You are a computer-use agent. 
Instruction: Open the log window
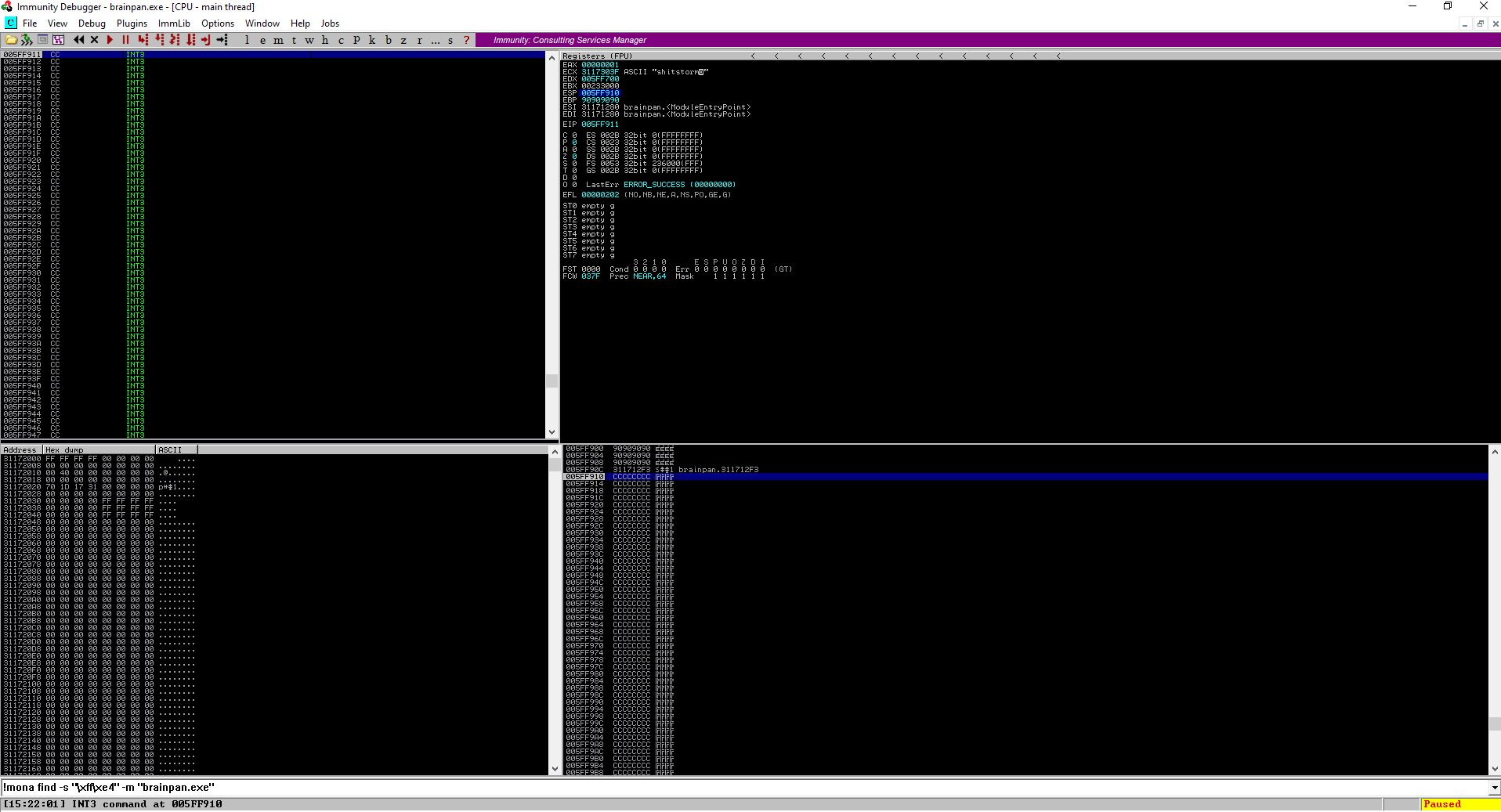click(247, 39)
